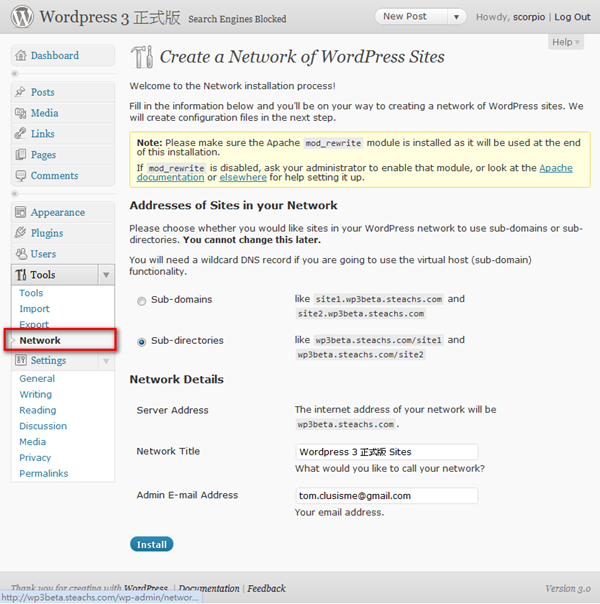The height and width of the screenshot is (604, 600).
Task: Click the Install button
Action: pyautogui.click(x=152, y=544)
